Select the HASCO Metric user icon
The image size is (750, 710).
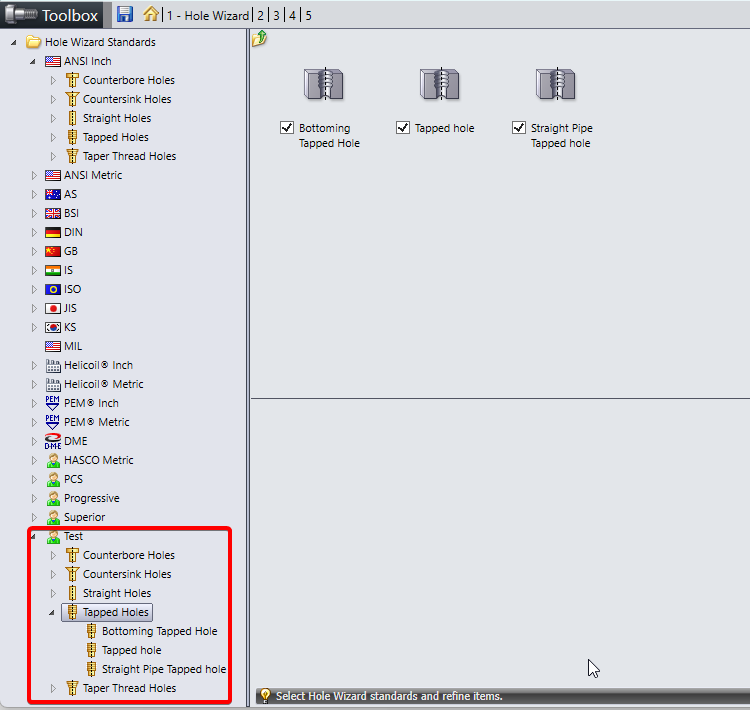point(53,460)
